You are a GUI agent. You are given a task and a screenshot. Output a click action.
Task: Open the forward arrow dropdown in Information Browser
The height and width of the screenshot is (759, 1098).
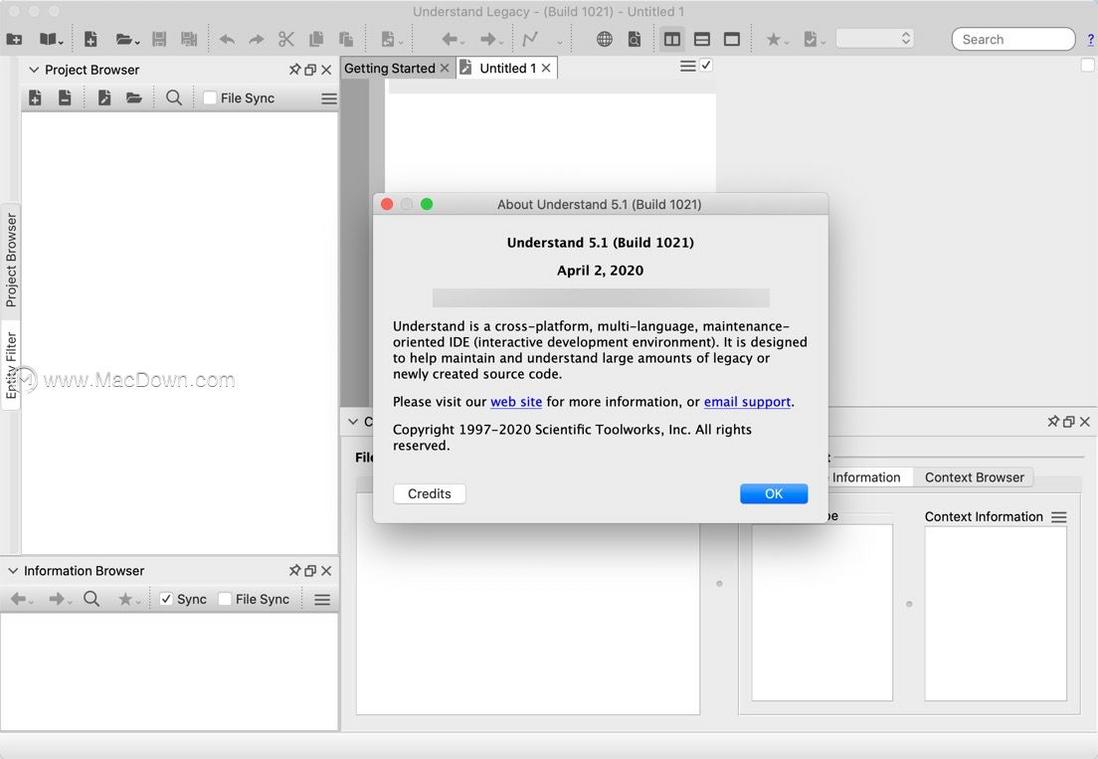[x=60, y=599]
